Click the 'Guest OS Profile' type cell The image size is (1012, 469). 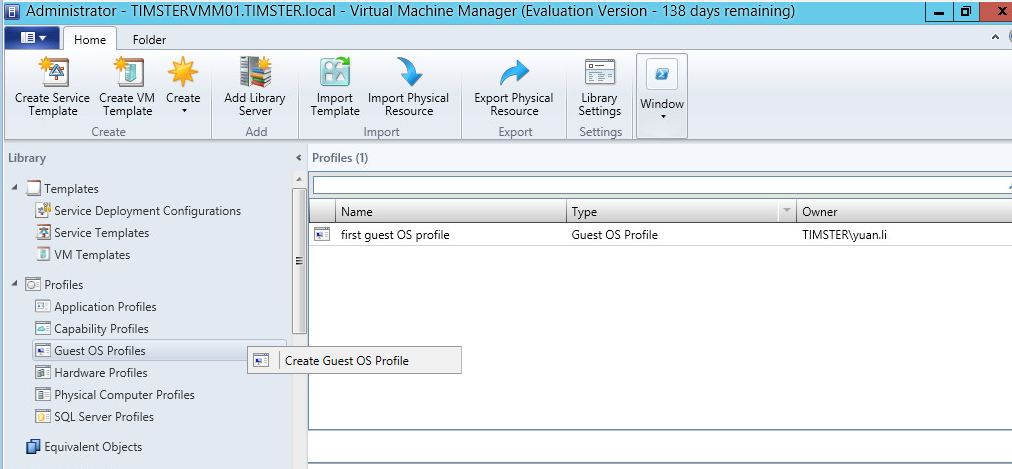click(x=614, y=235)
